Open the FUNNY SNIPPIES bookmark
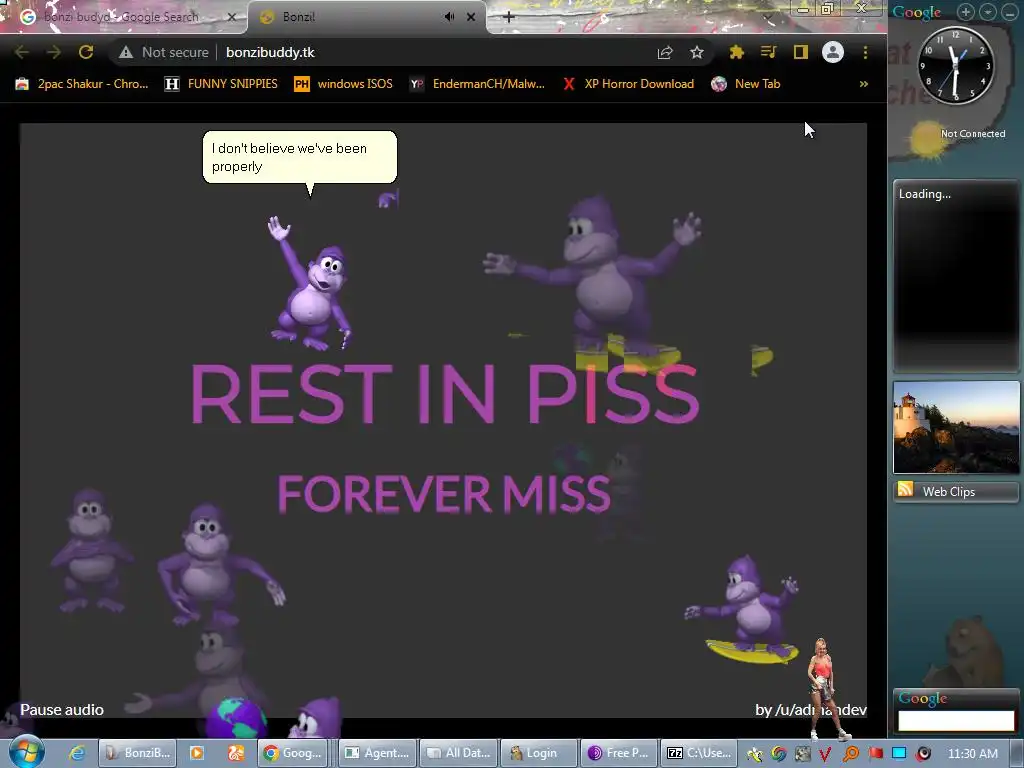The image size is (1024, 768). tap(221, 84)
